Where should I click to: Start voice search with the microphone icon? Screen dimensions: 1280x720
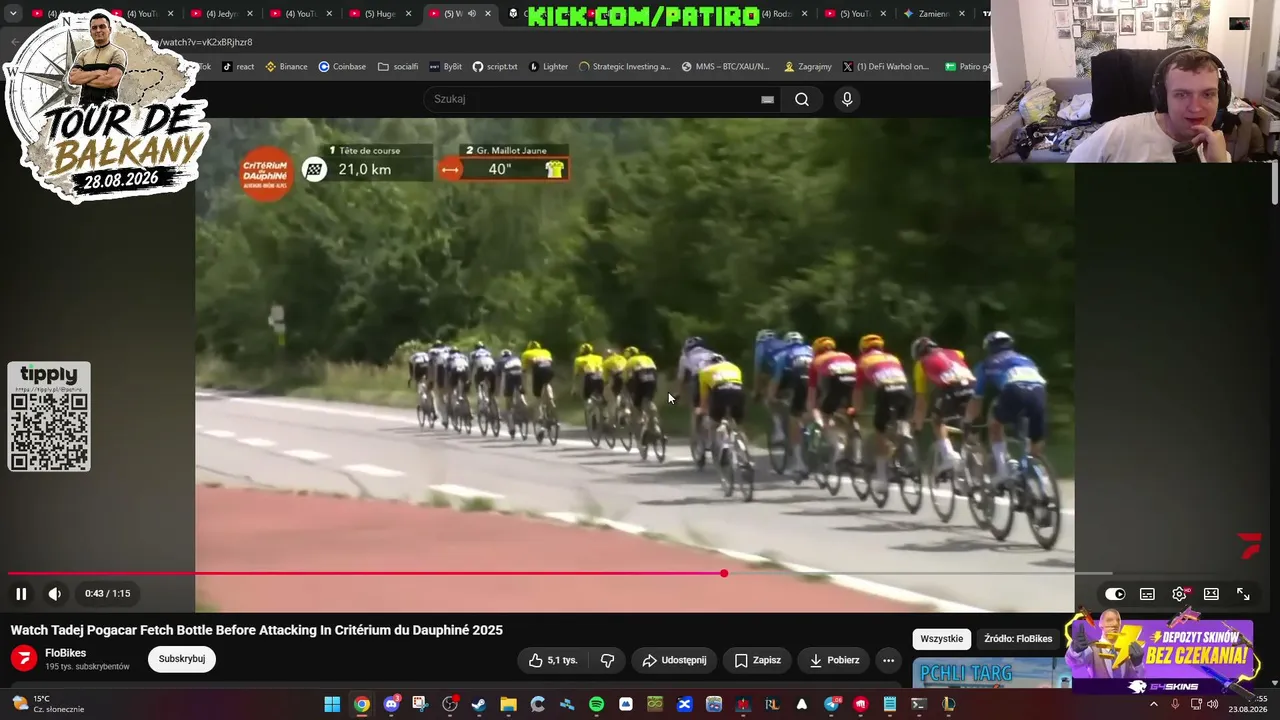click(x=847, y=99)
